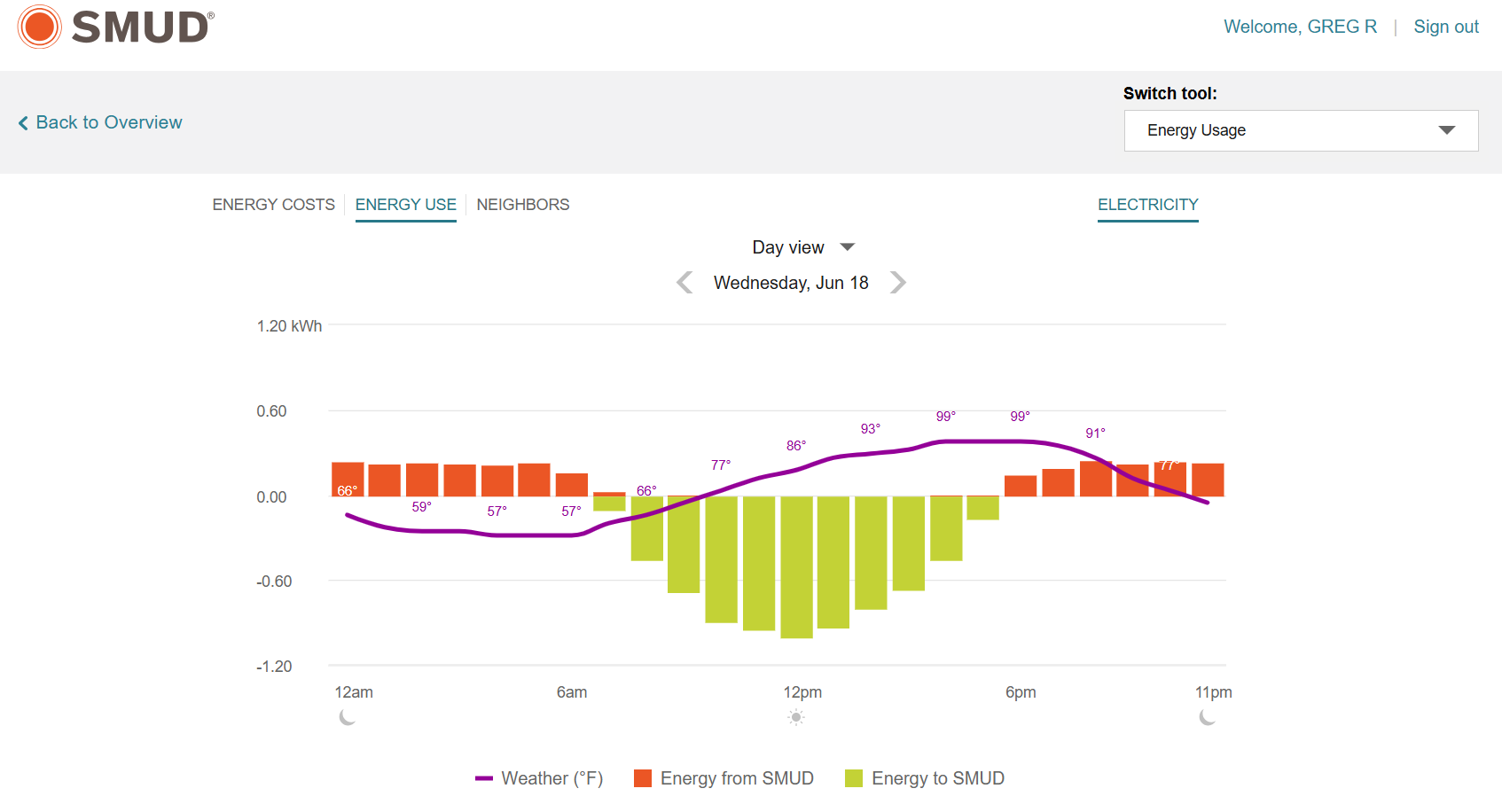Toggle Energy from SMUD legend series
This screenshot has height=812, width=1502.
click(724, 778)
